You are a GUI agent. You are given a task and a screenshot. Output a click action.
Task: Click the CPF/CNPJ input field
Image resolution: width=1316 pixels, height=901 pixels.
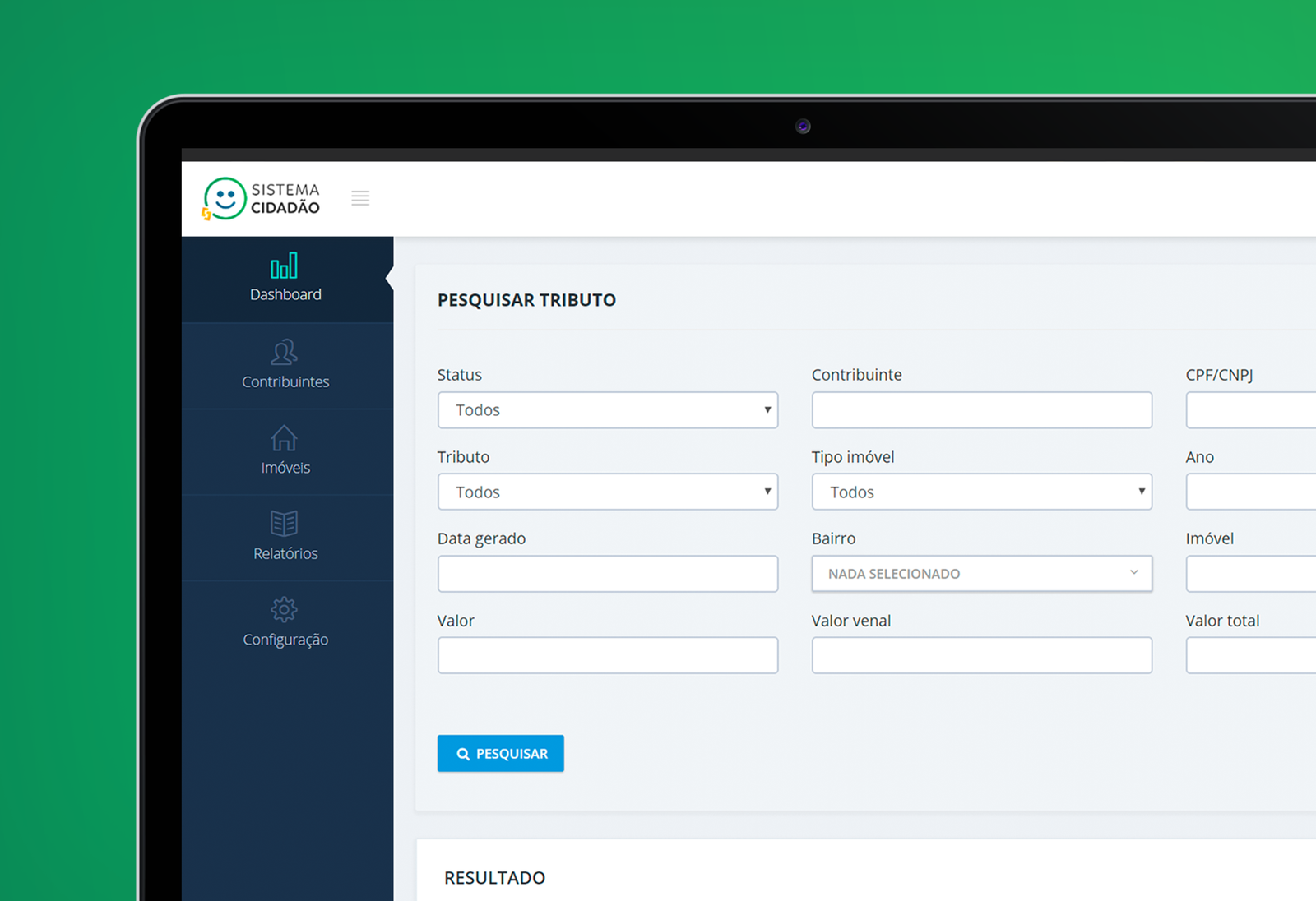[x=1250, y=410]
